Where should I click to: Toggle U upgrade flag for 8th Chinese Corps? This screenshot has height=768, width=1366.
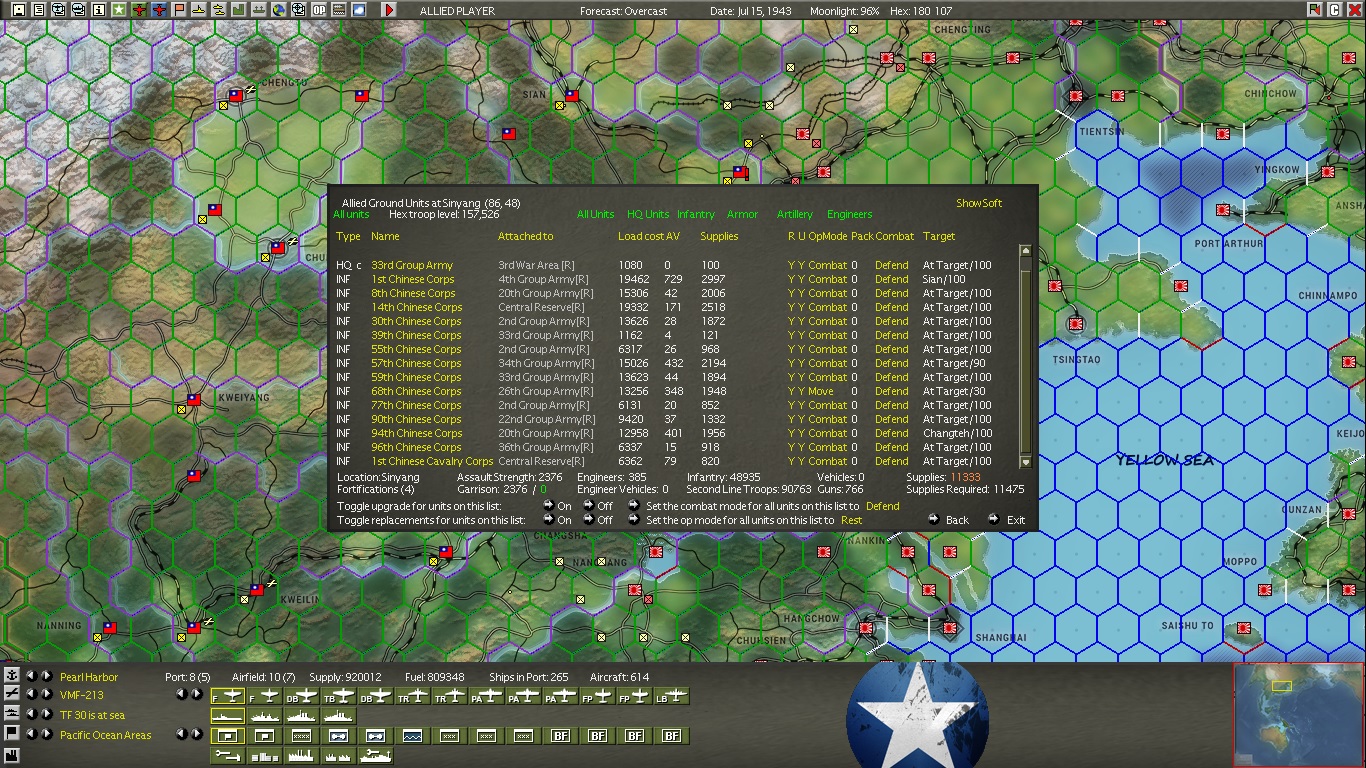click(x=801, y=294)
